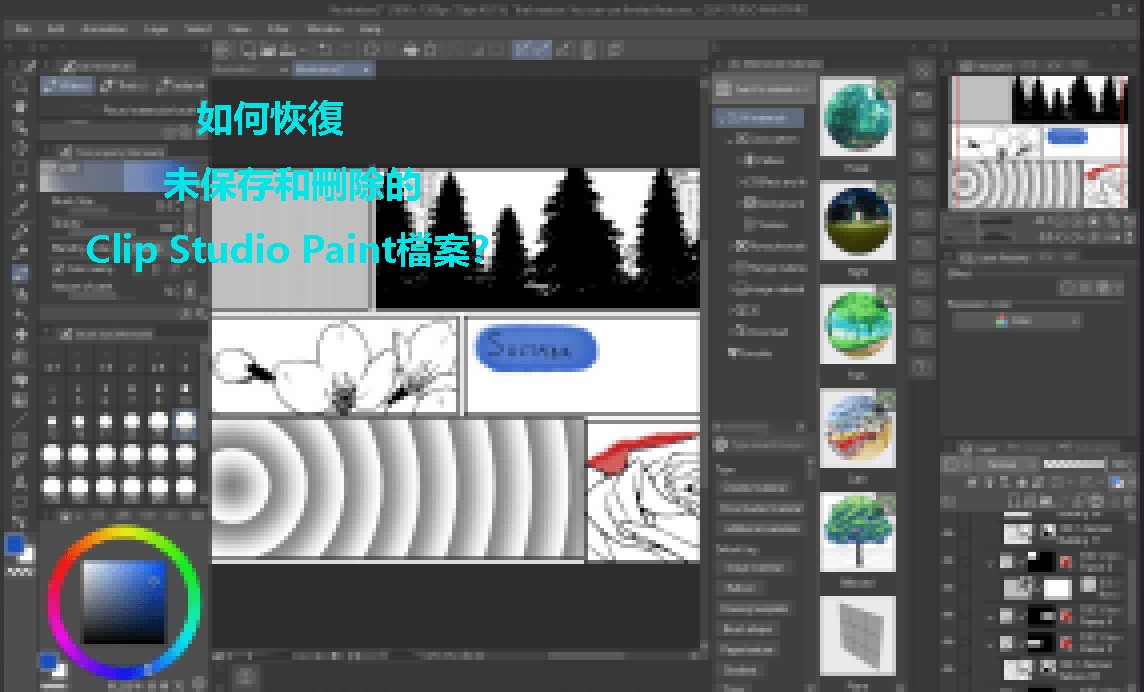Select the Pen tool in toolbar

(x=19, y=230)
